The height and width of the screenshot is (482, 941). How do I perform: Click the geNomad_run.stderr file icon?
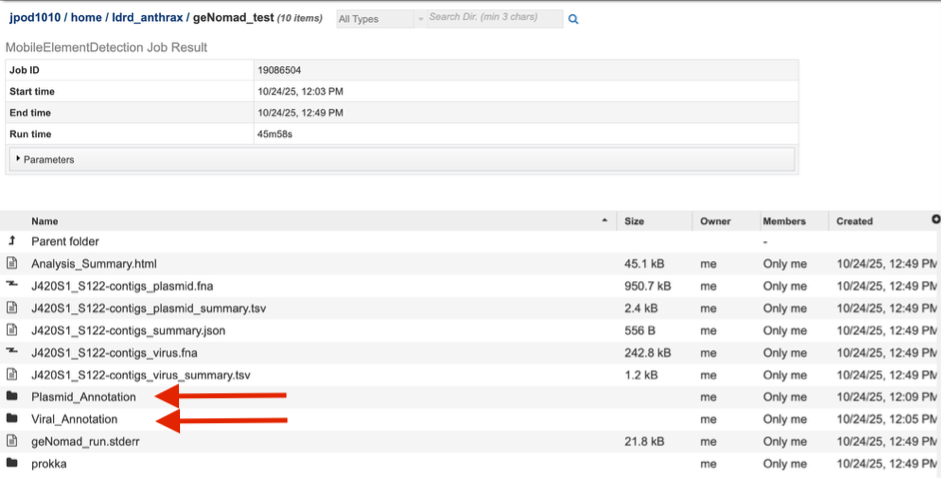[x=12, y=441]
